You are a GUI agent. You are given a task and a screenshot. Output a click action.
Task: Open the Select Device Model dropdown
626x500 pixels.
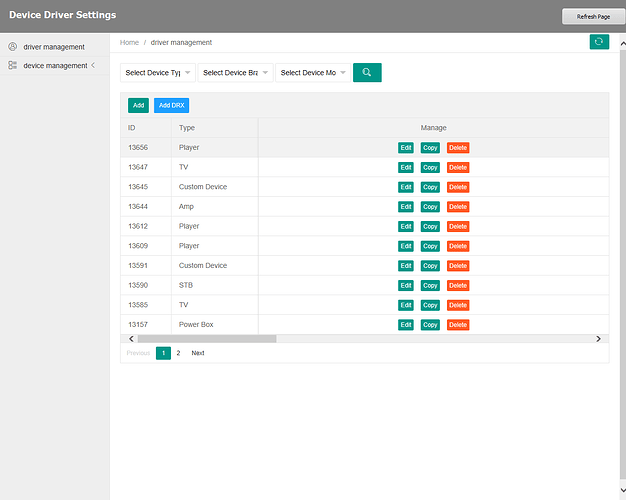coord(313,73)
